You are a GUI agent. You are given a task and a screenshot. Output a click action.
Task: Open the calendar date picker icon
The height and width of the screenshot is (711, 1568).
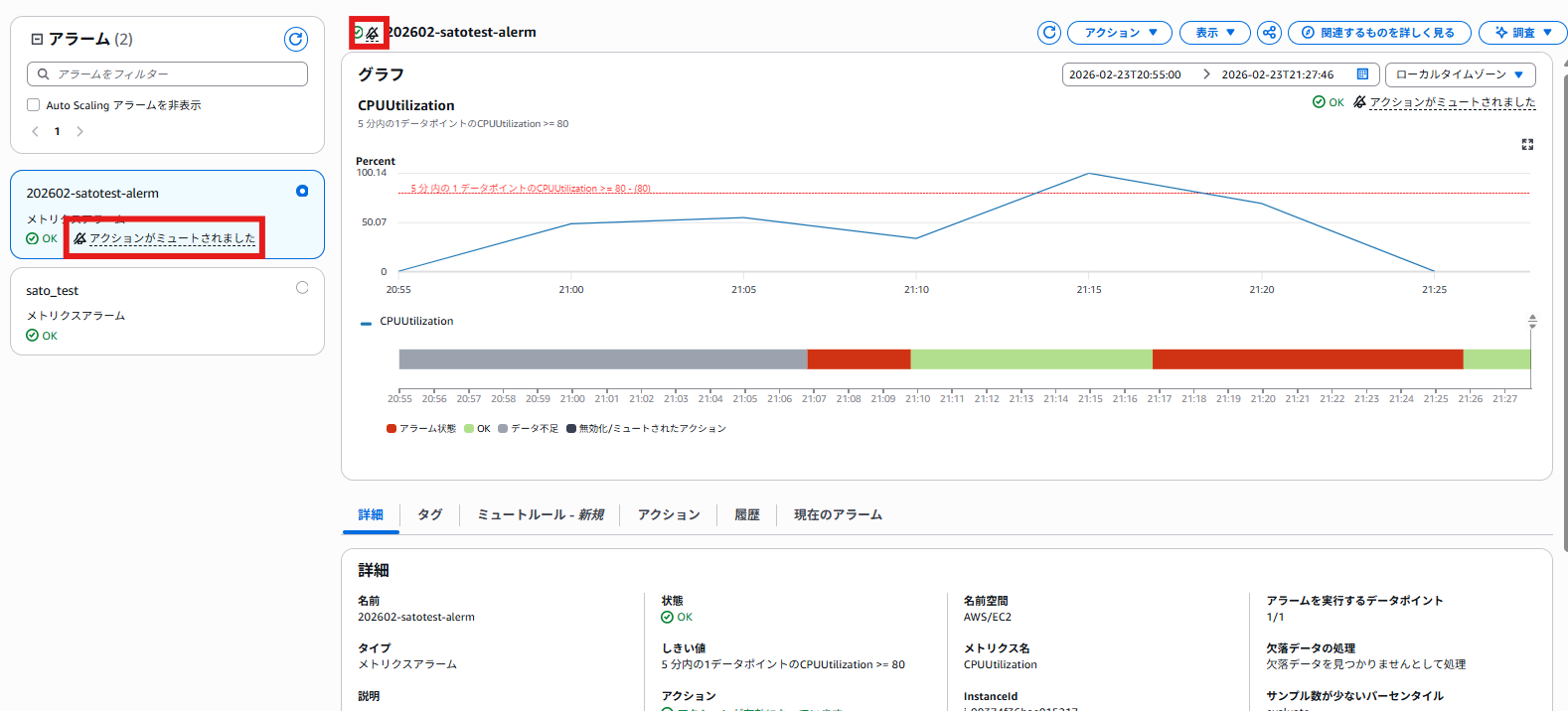pos(1362,74)
